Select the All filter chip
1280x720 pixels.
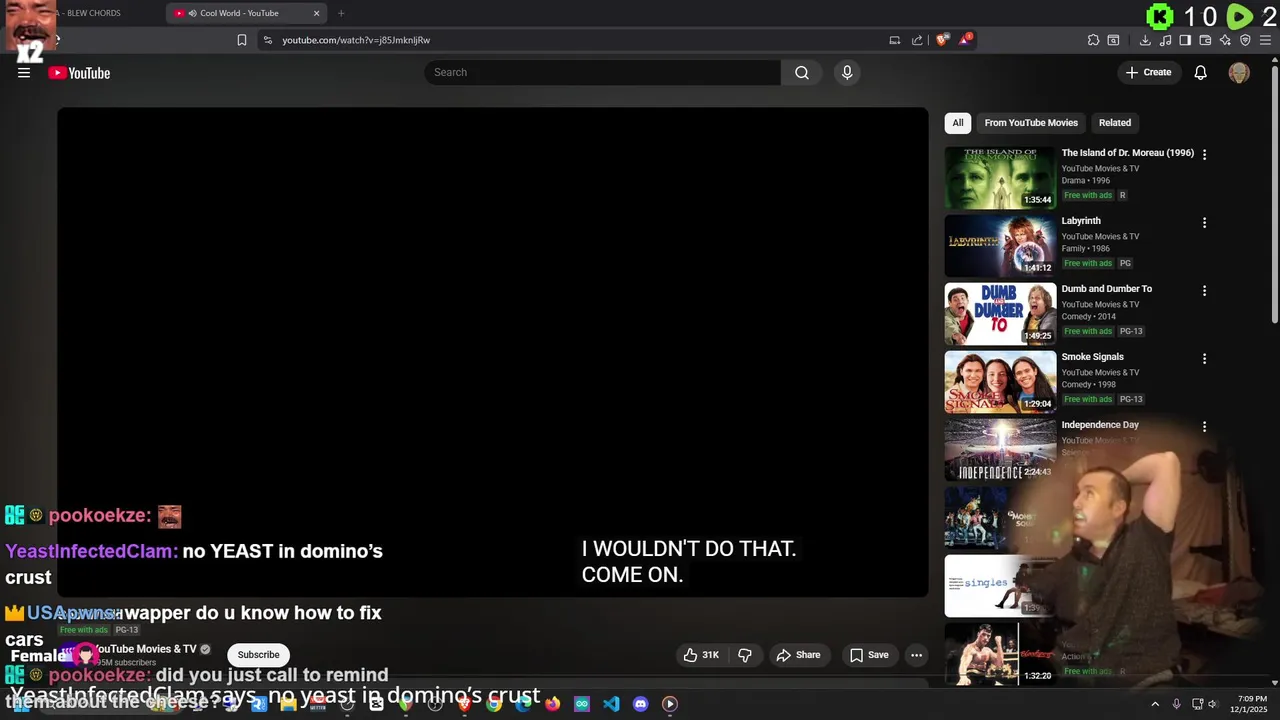(x=958, y=123)
